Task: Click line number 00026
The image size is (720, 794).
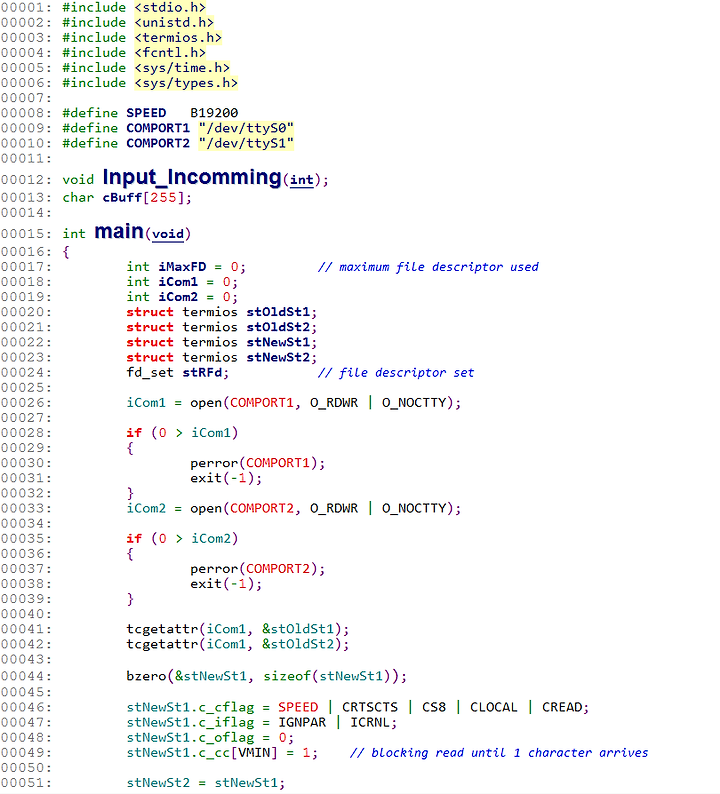Action: pos(26,403)
